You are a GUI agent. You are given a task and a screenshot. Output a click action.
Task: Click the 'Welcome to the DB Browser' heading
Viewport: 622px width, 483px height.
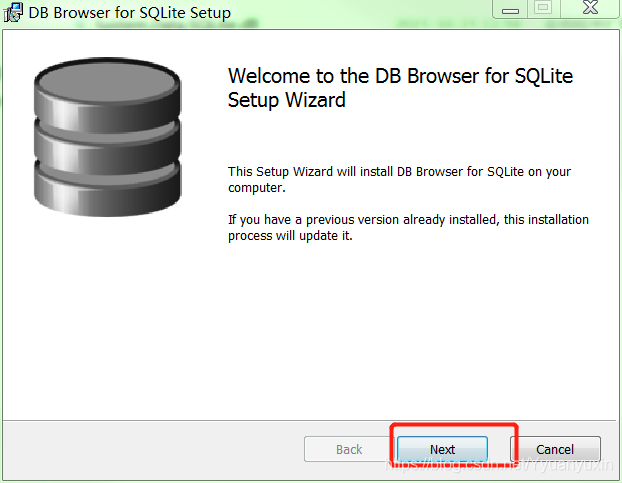400,88
